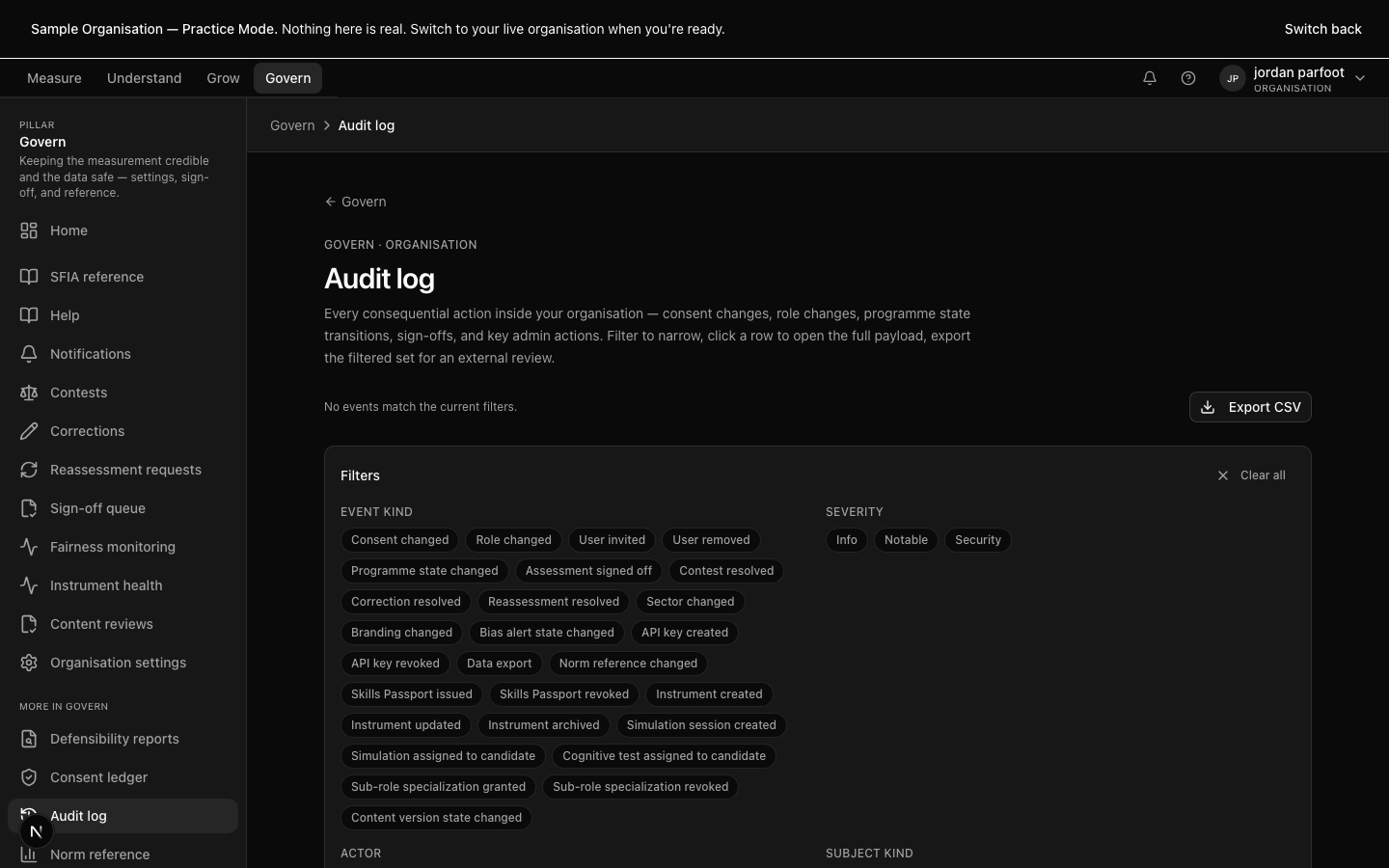Click the round N logo badge
This screenshot has width=1389, height=868.
point(36,830)
